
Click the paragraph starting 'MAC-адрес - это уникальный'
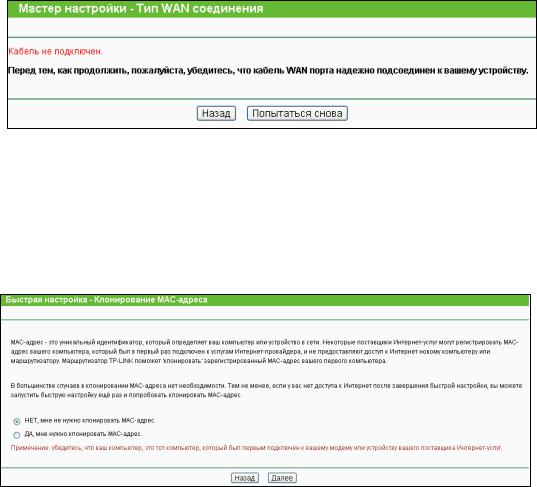click(x=264, y=351)
